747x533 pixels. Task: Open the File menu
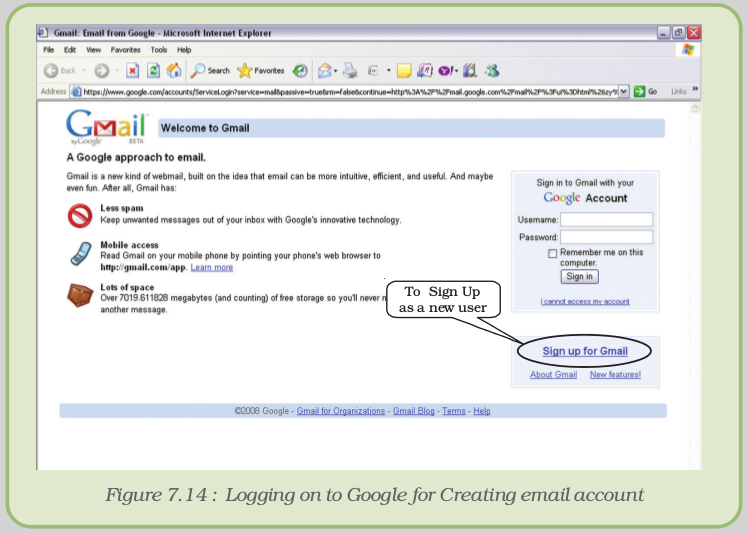[x=49, y=50]
